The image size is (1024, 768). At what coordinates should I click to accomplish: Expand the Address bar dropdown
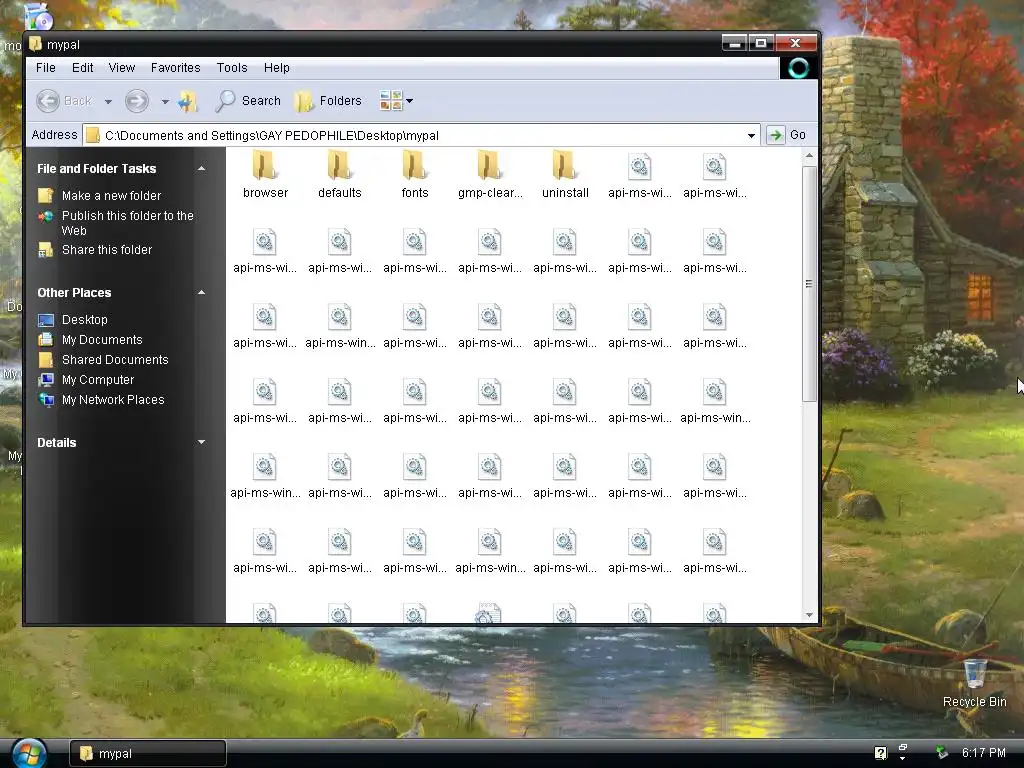point(751,135)
